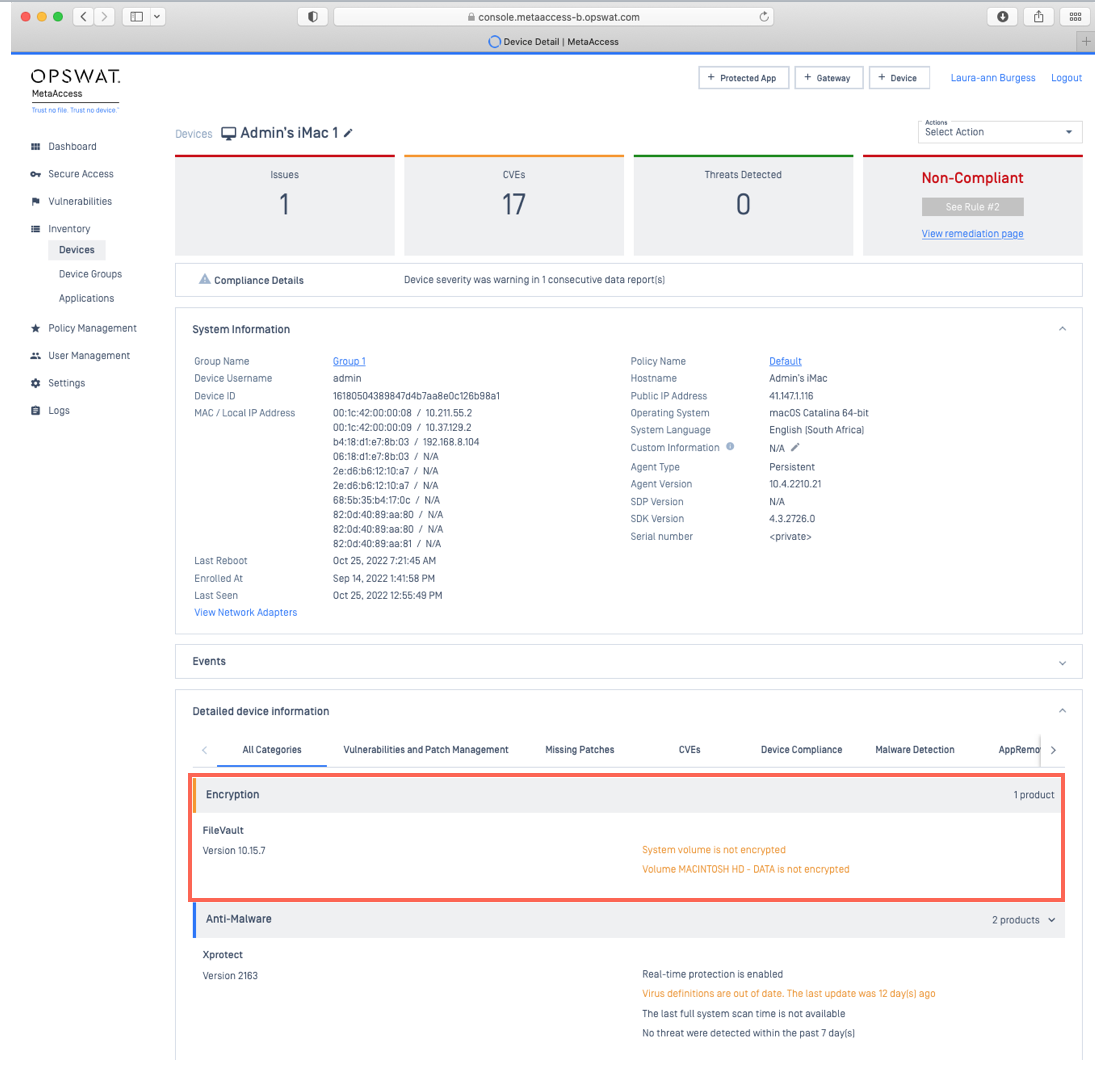Click the 'System volume is not encrypted' text
The image size is (1095, 1079).
coord(714,850)
